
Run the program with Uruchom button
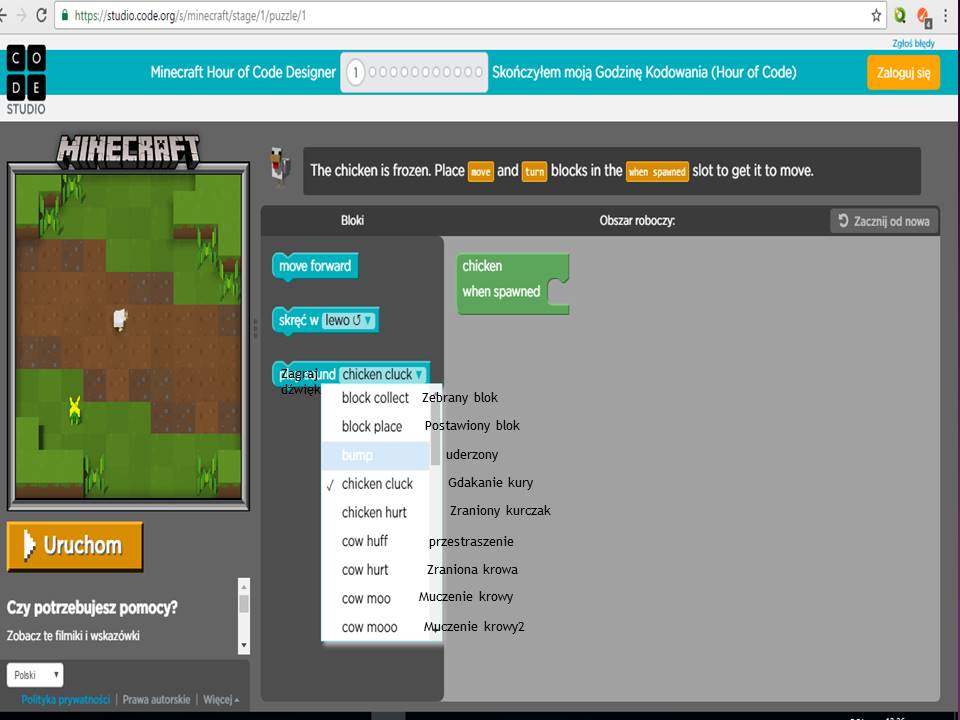click(x=75, y=546)
